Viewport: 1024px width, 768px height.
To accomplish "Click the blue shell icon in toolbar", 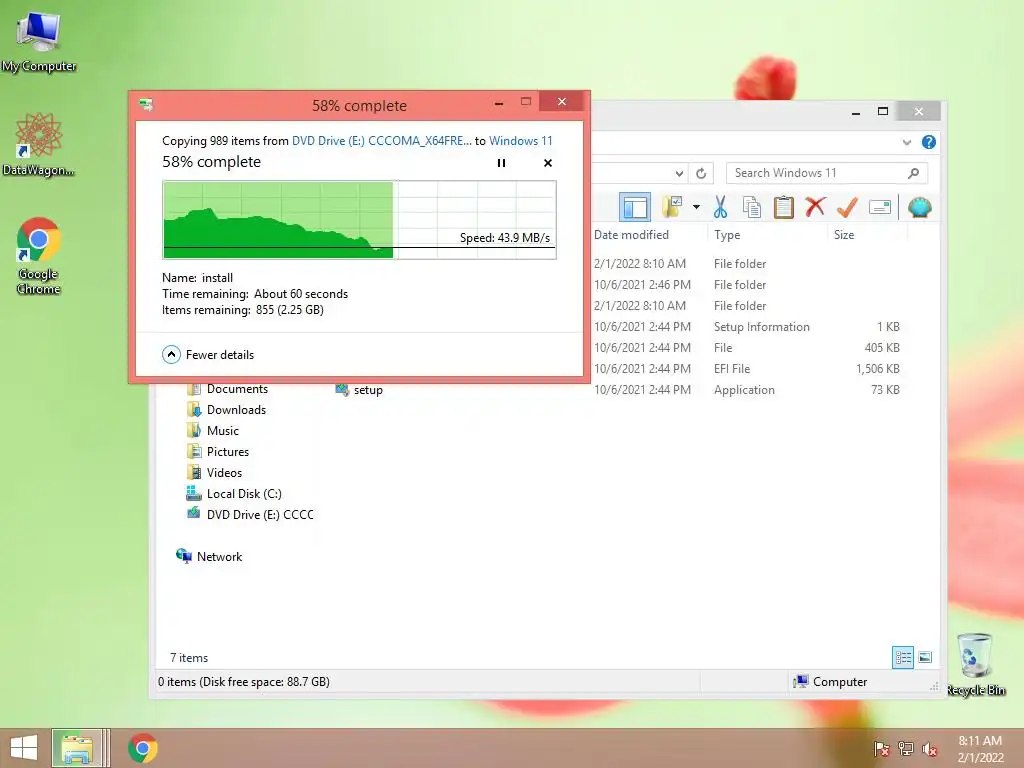I will [920, 207].
